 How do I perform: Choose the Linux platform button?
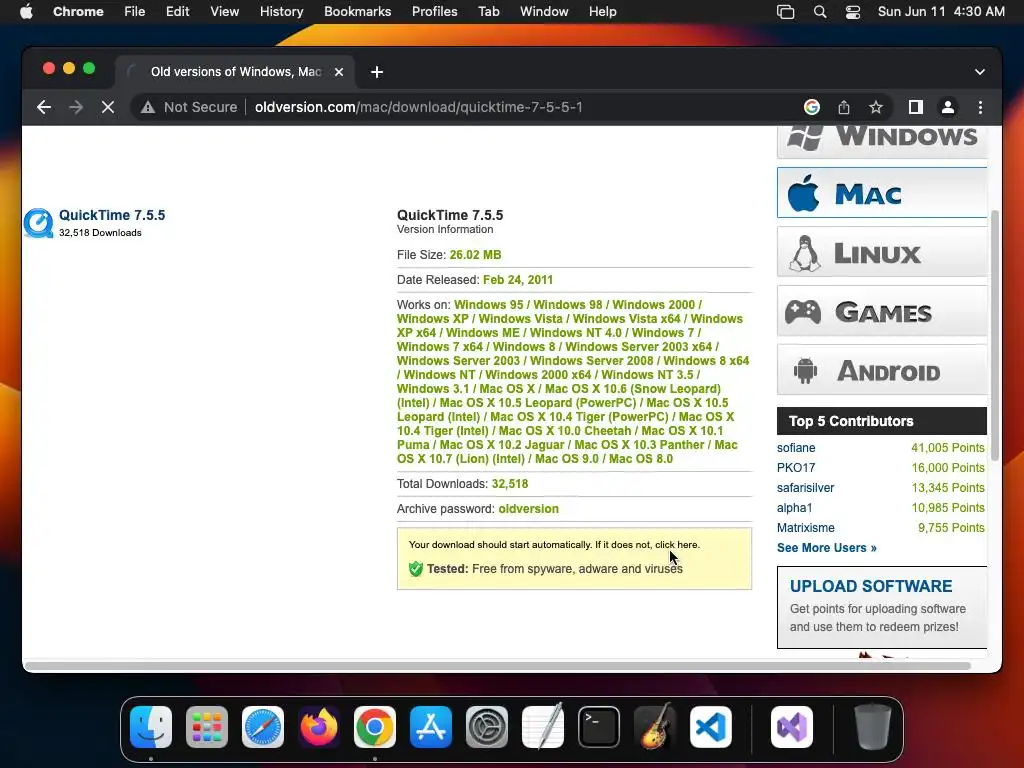[x=882, y=252]
